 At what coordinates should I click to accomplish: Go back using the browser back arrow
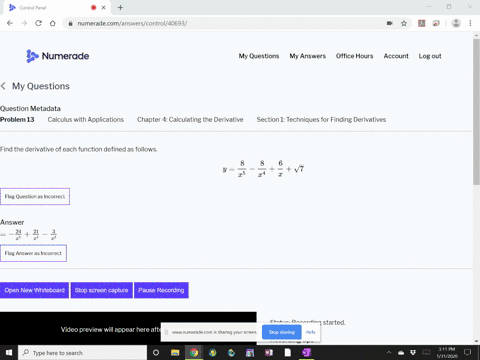pos(10,23)
